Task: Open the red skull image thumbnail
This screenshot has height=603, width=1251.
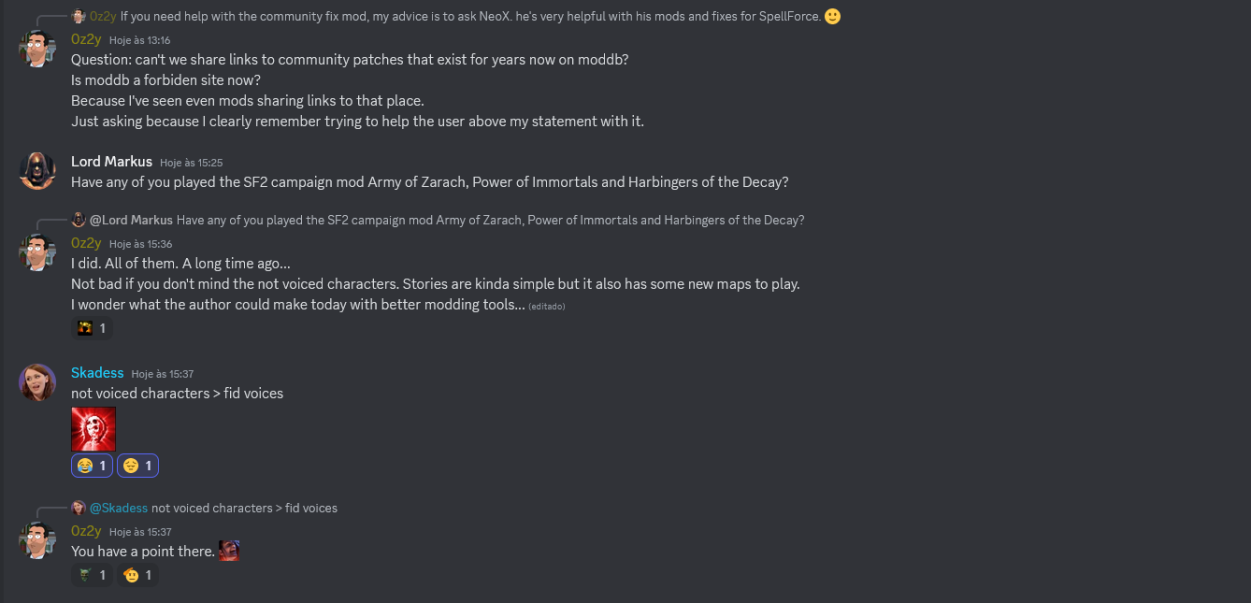Action: pyautogui.click(x=94, y=429)
